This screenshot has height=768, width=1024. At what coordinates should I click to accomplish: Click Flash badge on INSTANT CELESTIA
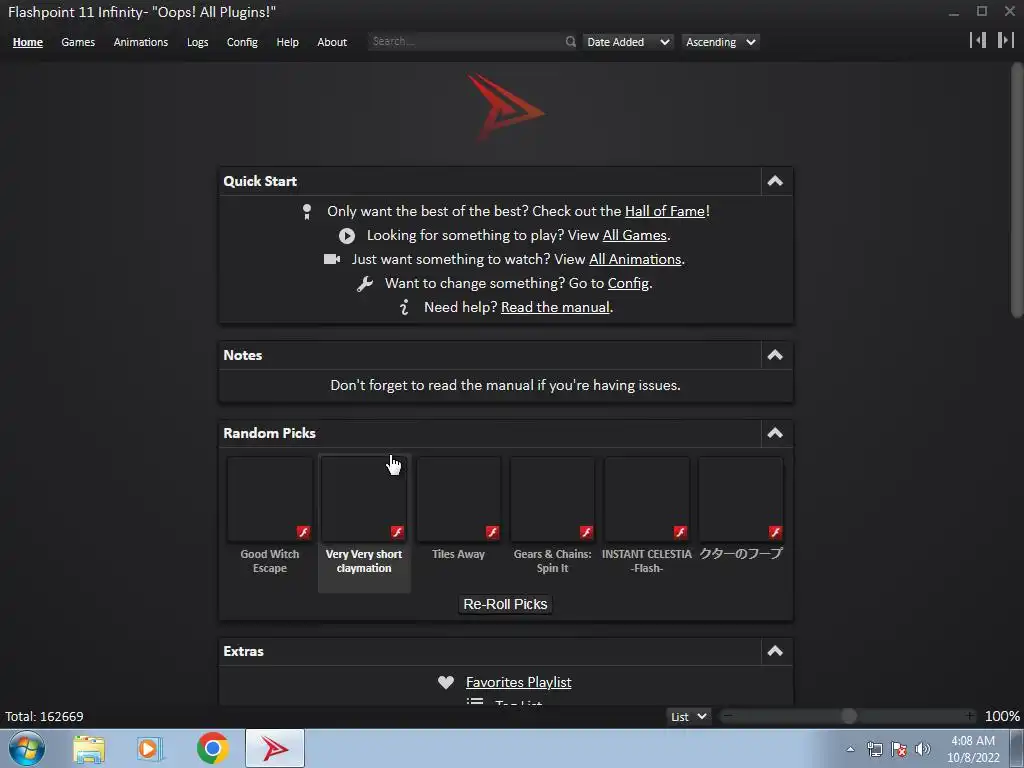(x=680, y=532)
